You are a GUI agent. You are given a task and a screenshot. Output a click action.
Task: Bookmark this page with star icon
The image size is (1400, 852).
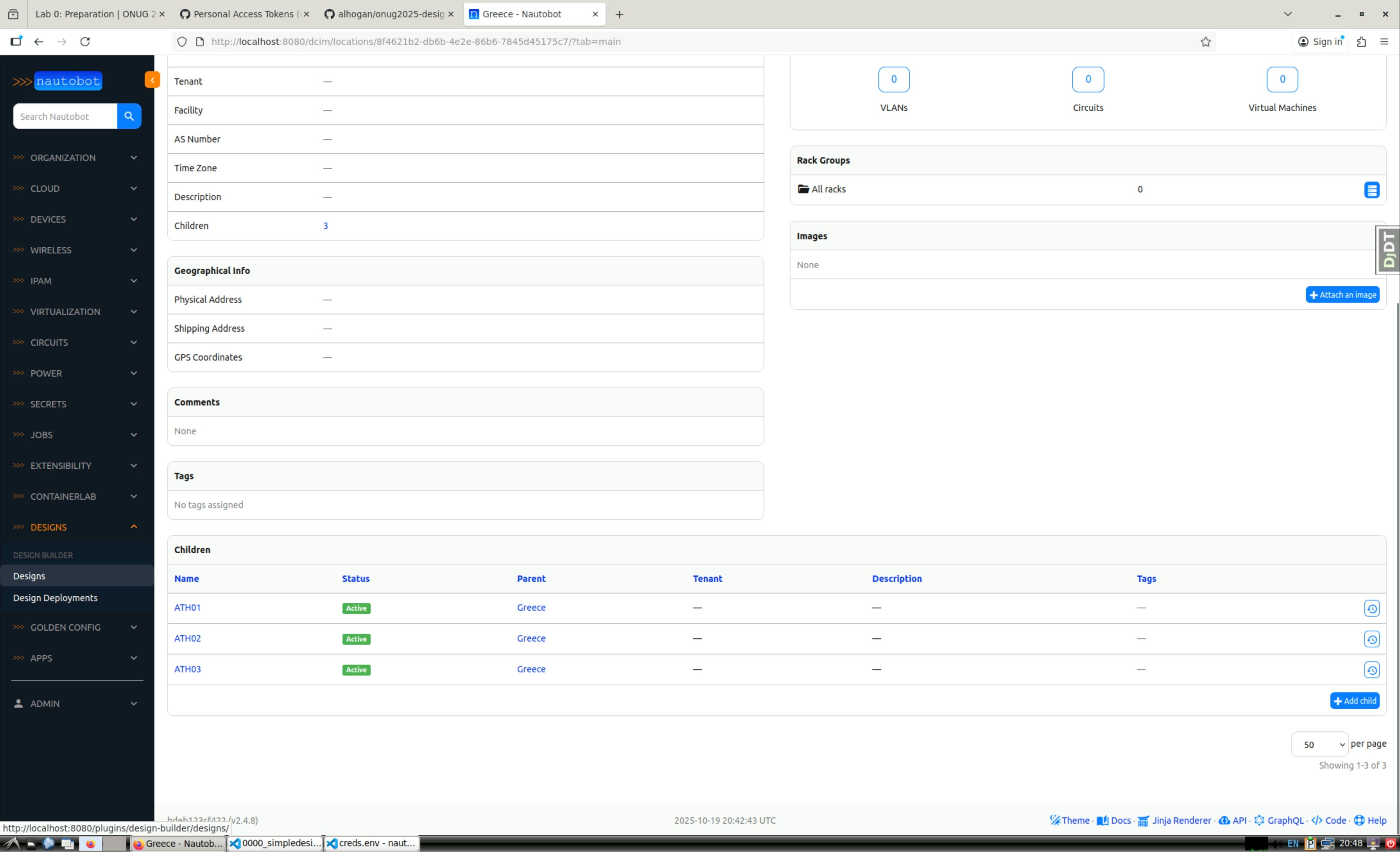[x=1205, y=41]
